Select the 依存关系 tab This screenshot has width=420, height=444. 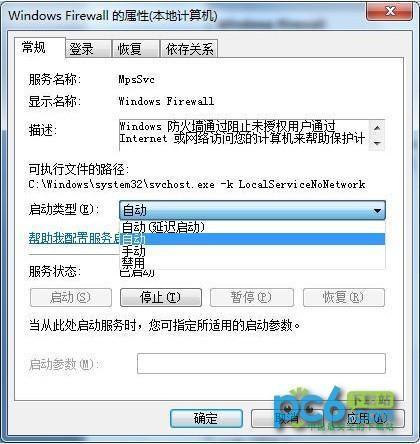point(189,49)
